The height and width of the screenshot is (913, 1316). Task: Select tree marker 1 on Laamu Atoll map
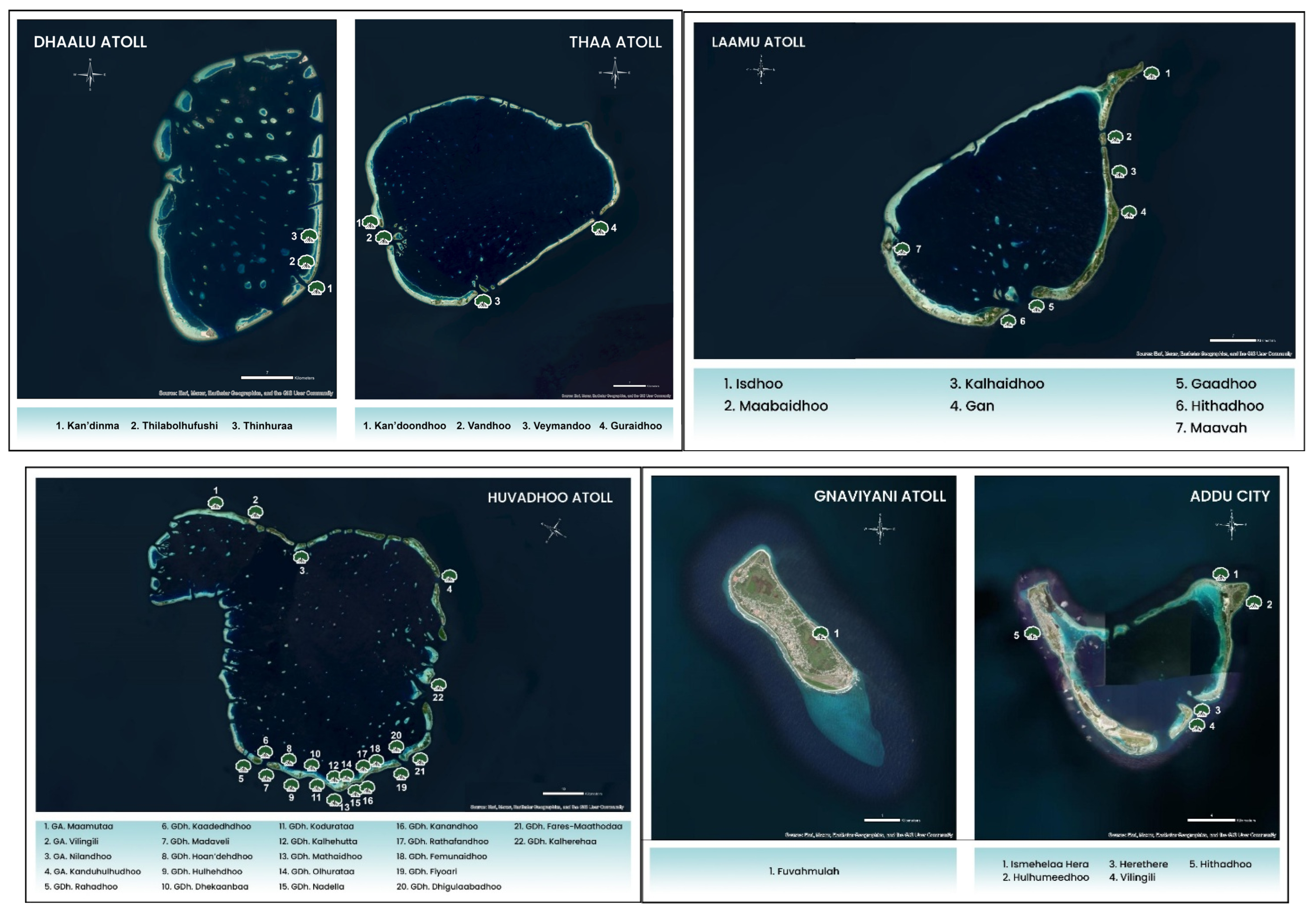pos(1151,73)
